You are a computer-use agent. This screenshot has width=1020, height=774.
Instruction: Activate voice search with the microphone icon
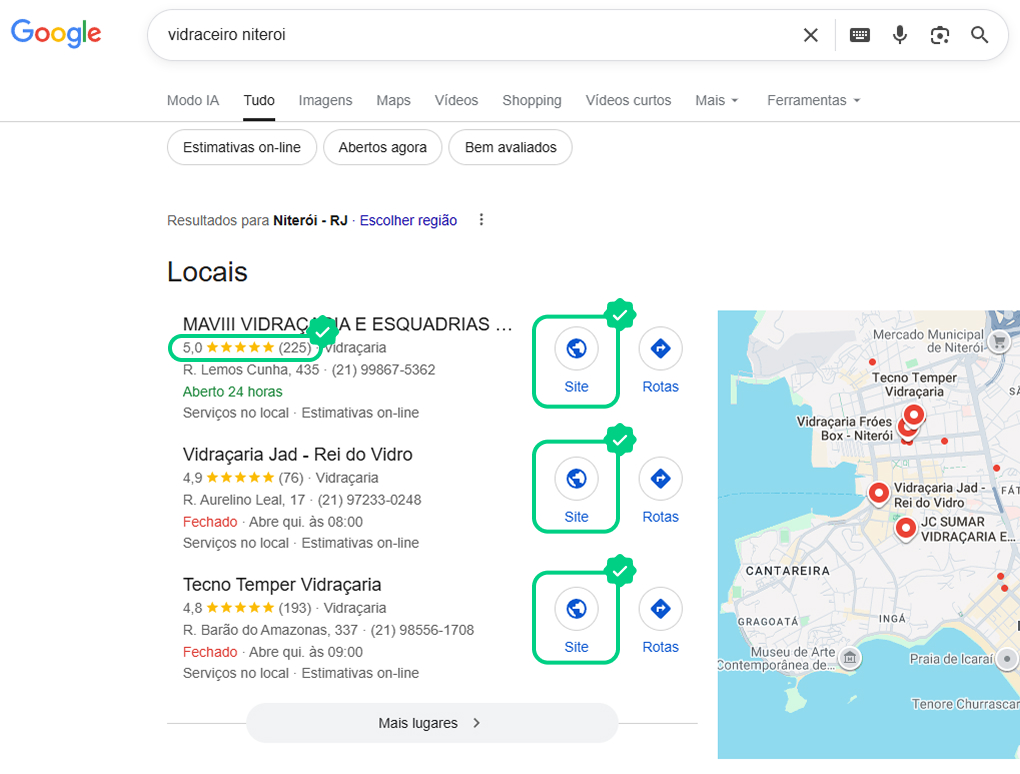point(899,34)
